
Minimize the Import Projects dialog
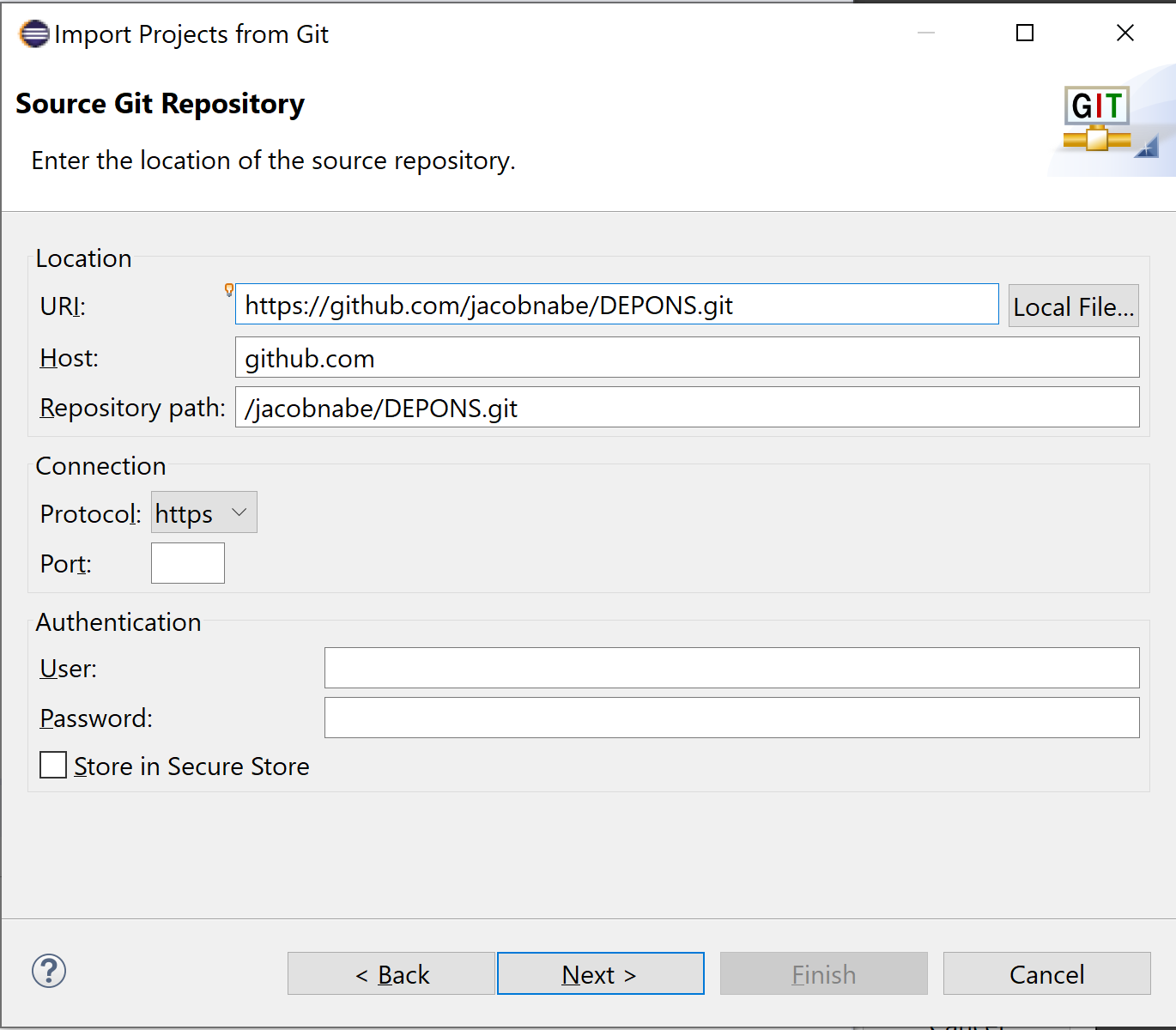tap(926, 33)
